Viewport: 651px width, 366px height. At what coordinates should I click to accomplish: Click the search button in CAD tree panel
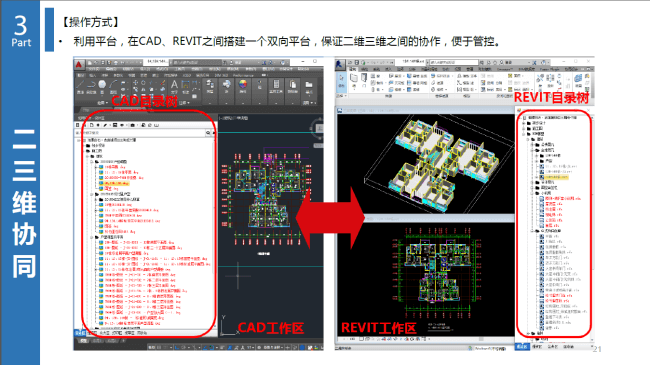(x=208, y=133)
